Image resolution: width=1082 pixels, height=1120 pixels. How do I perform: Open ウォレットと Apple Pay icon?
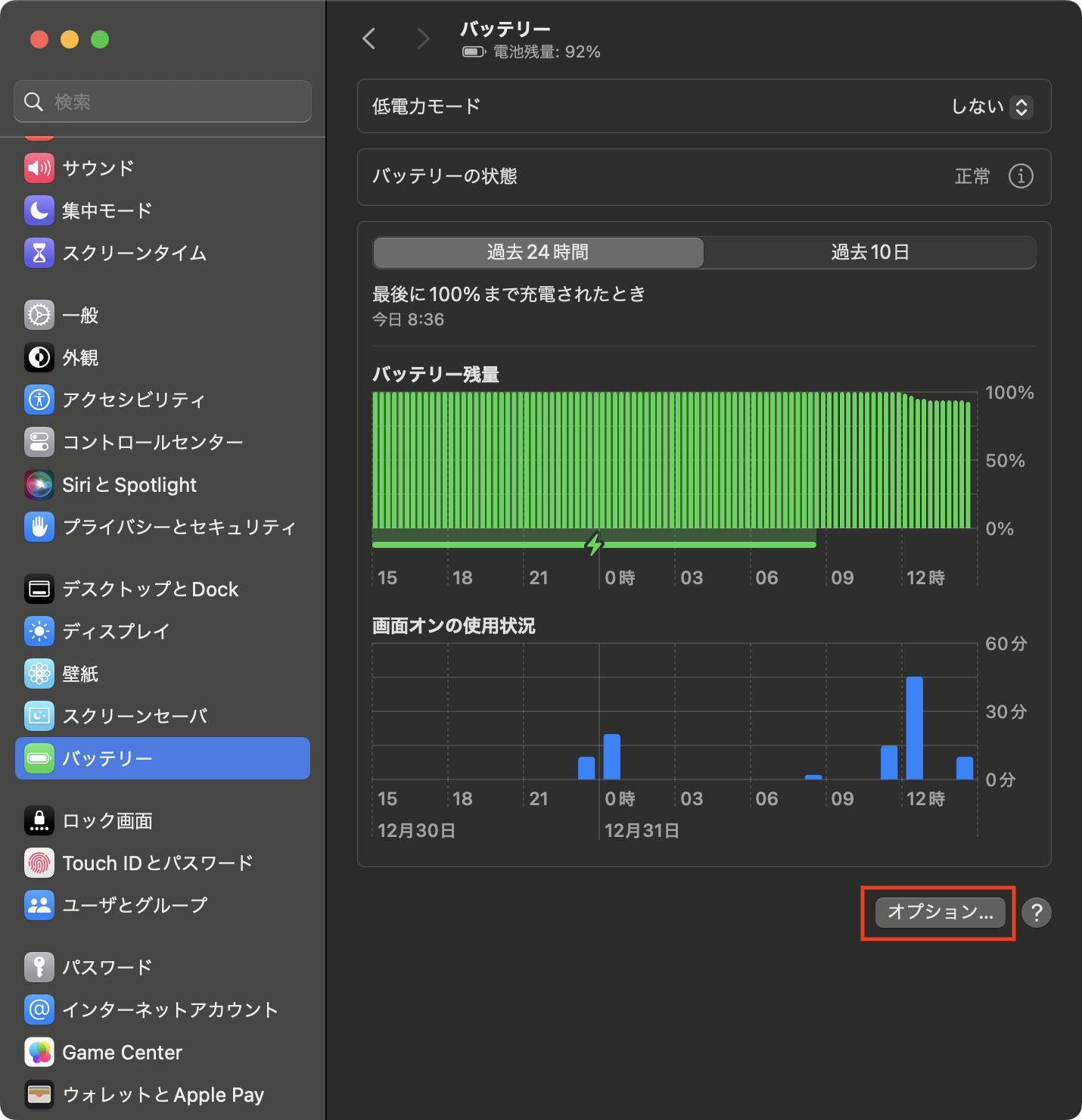coord(39,1094)
